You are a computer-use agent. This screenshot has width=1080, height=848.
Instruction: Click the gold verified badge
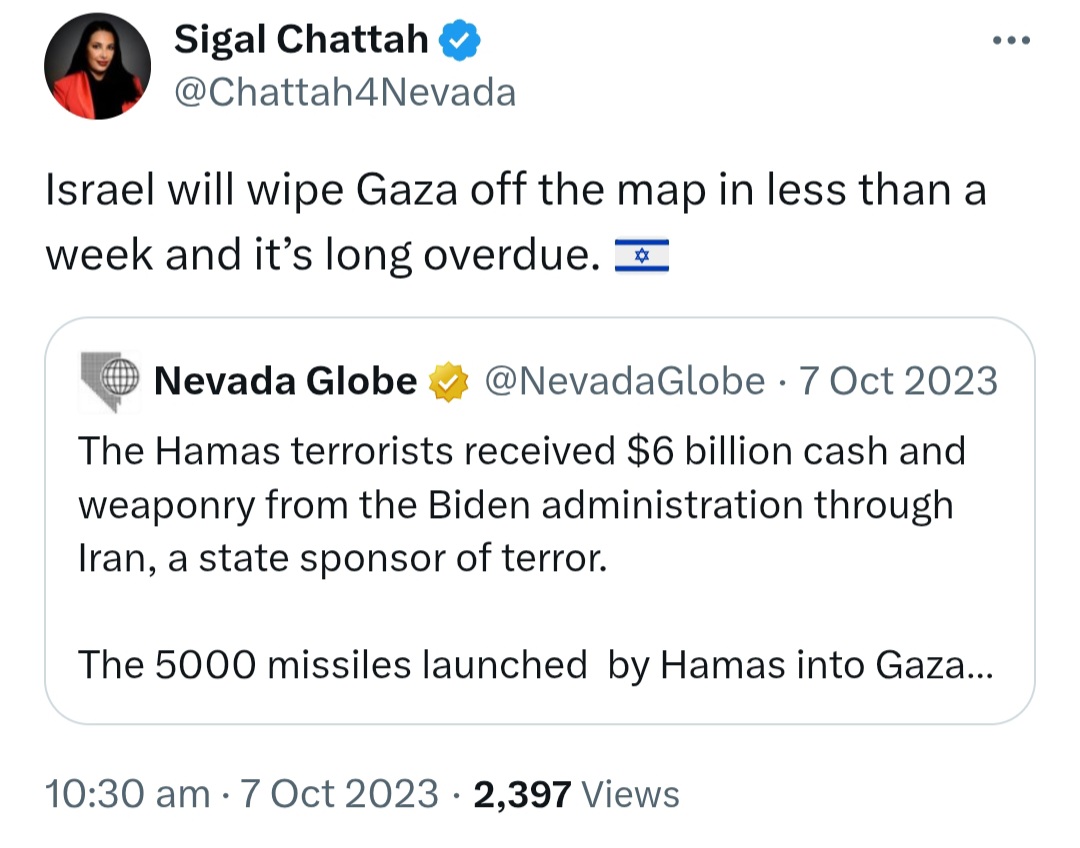point(446,382)
